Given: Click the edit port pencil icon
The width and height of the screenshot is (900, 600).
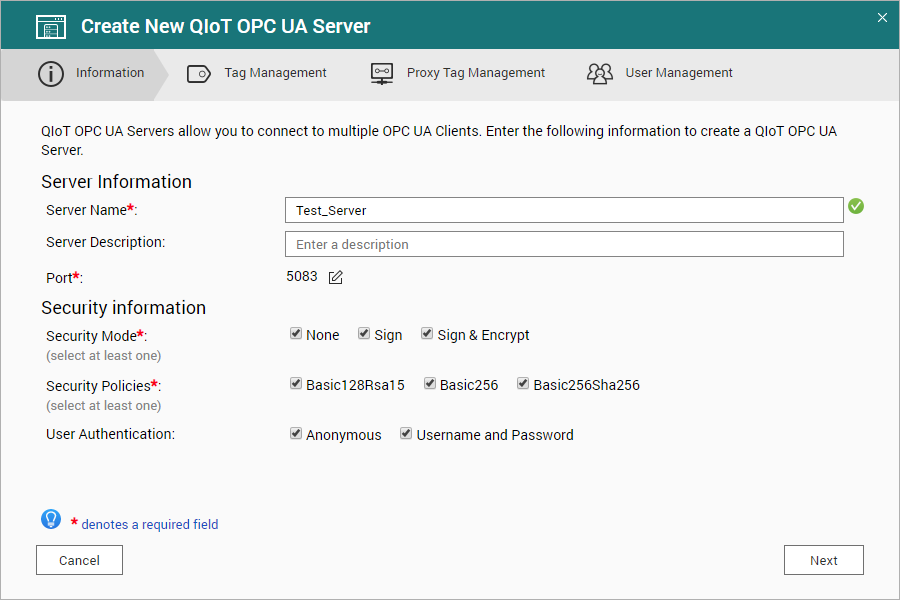Looking at the screenshot, I should coord(336,277).
